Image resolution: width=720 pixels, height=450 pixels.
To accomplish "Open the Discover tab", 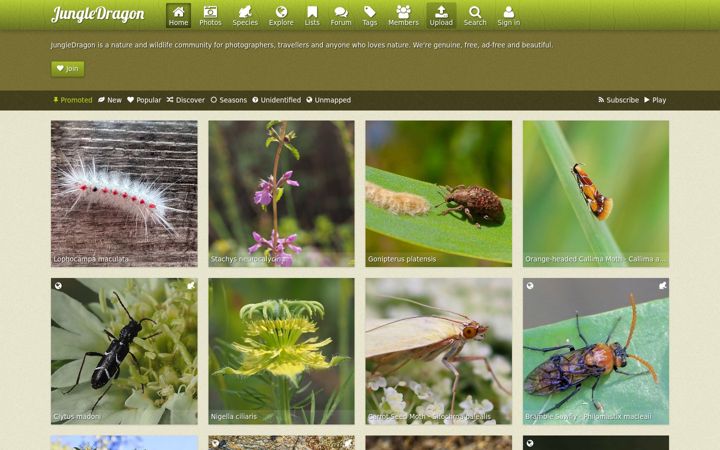I will pos(186,100).
